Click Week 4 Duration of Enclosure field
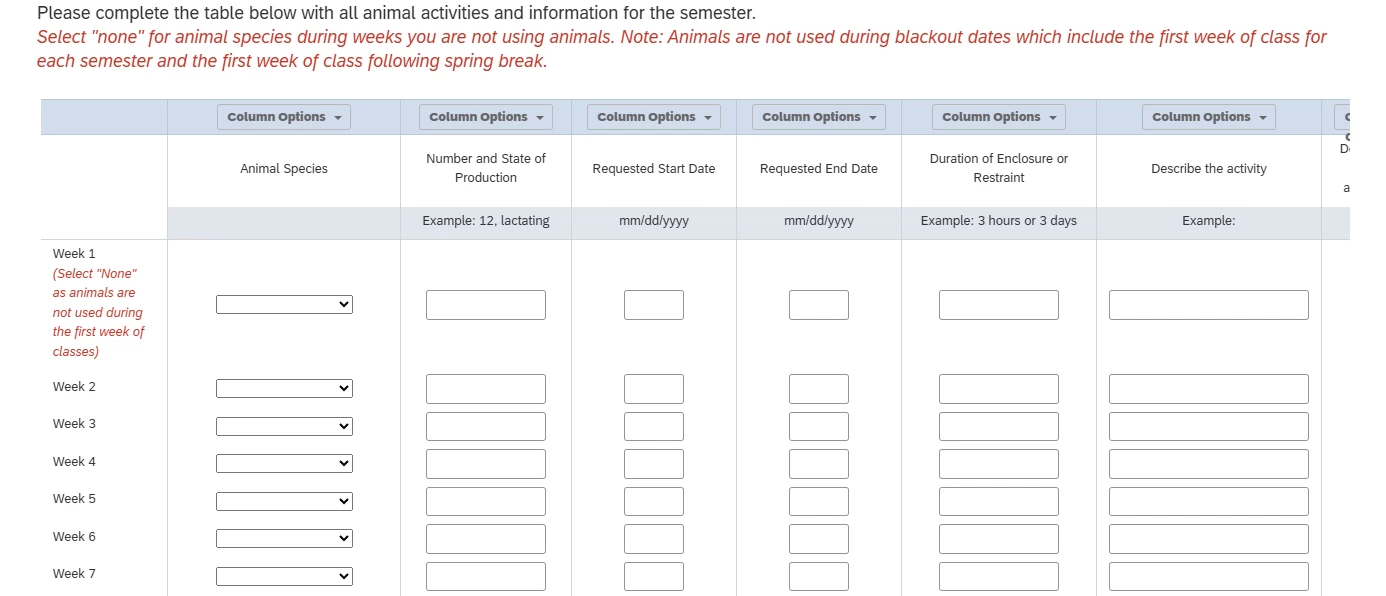 click(999, 464)
